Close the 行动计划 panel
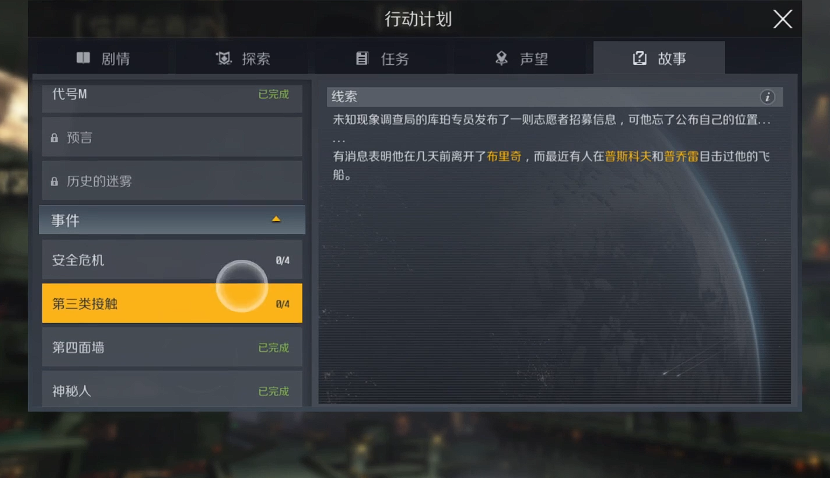The width and height of the screenshot is (830, 478). pyautogui.click(x=782, y=19)
